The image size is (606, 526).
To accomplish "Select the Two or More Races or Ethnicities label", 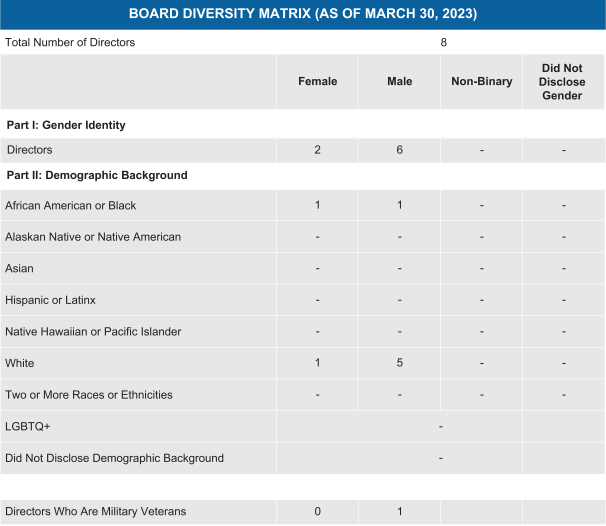I will point(89,395).
